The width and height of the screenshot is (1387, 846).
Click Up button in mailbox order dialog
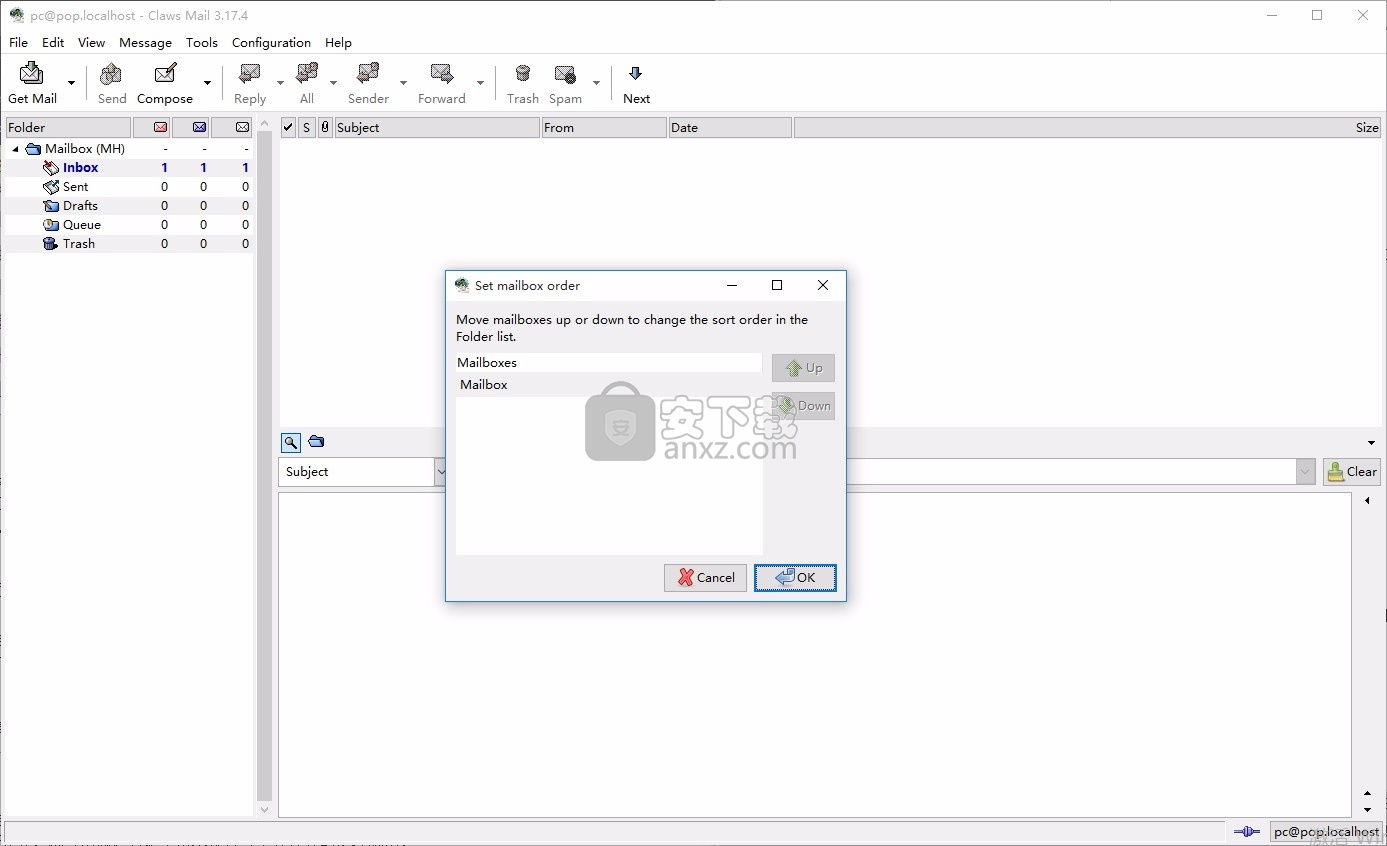point(803,368)
